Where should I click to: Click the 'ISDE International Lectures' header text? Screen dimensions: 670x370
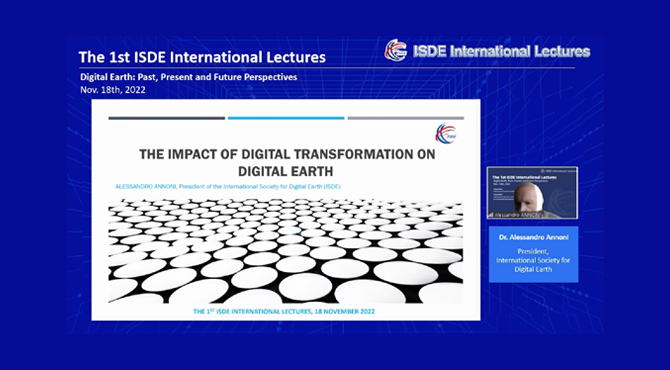pos(501,51)
